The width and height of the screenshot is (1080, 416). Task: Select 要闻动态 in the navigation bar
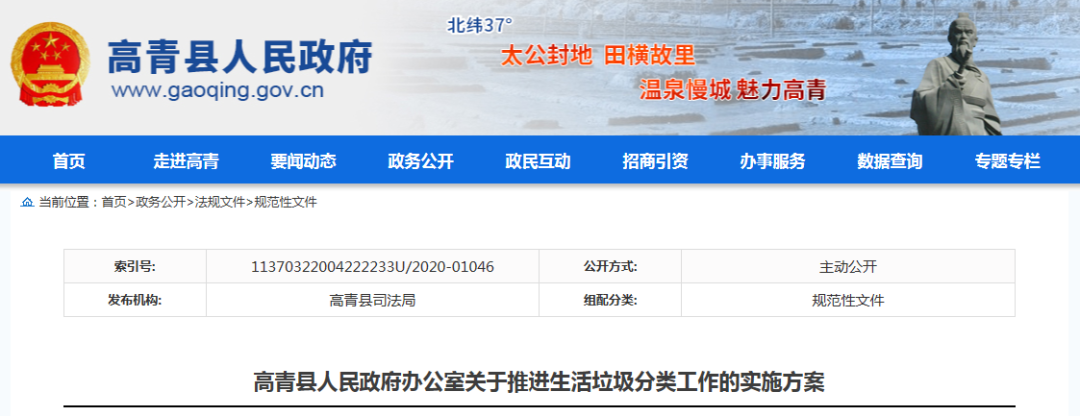(303, 162)
